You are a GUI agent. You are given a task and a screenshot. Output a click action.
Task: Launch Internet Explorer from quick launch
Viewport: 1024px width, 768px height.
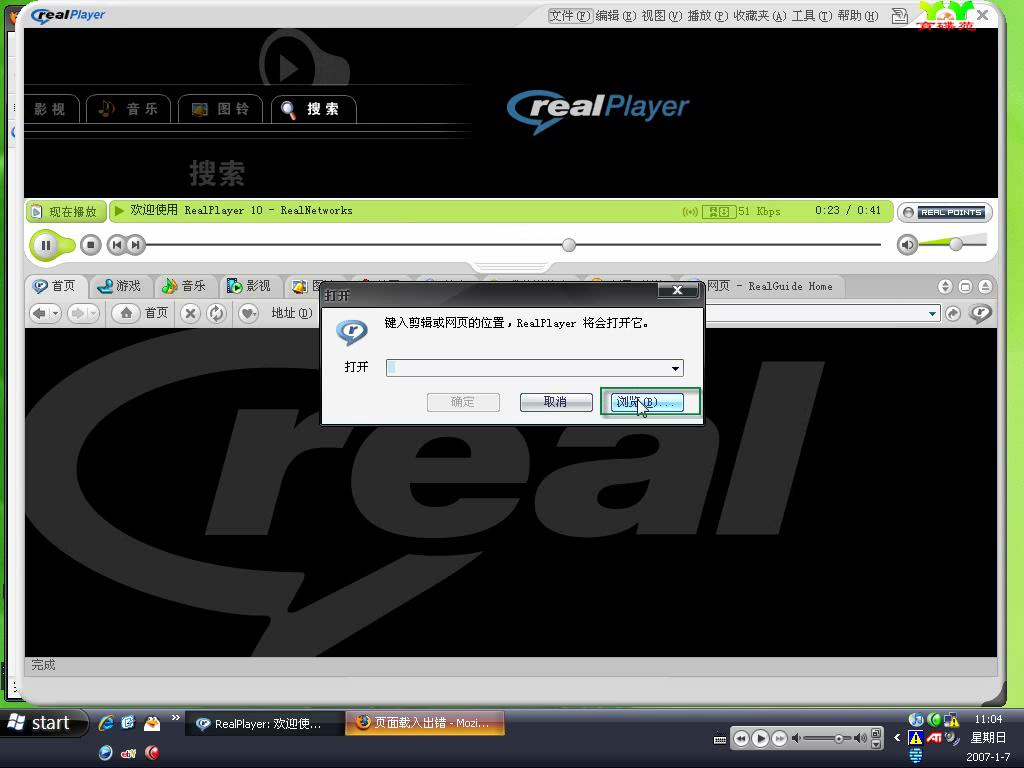click(x=105, y=723)
